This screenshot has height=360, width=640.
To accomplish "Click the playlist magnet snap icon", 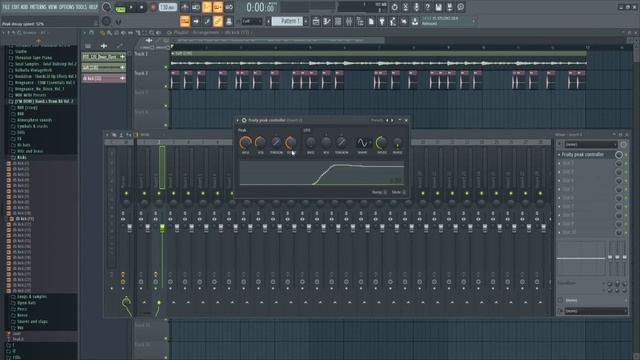I will [x=91, y=33].
